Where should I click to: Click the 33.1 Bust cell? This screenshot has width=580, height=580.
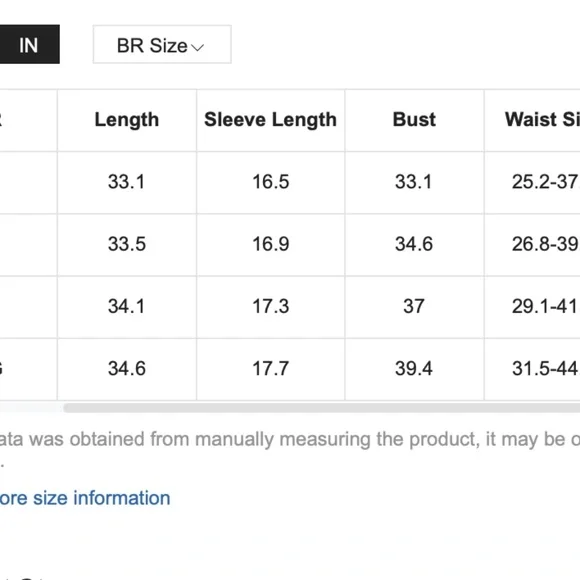[x=414, y=182]
